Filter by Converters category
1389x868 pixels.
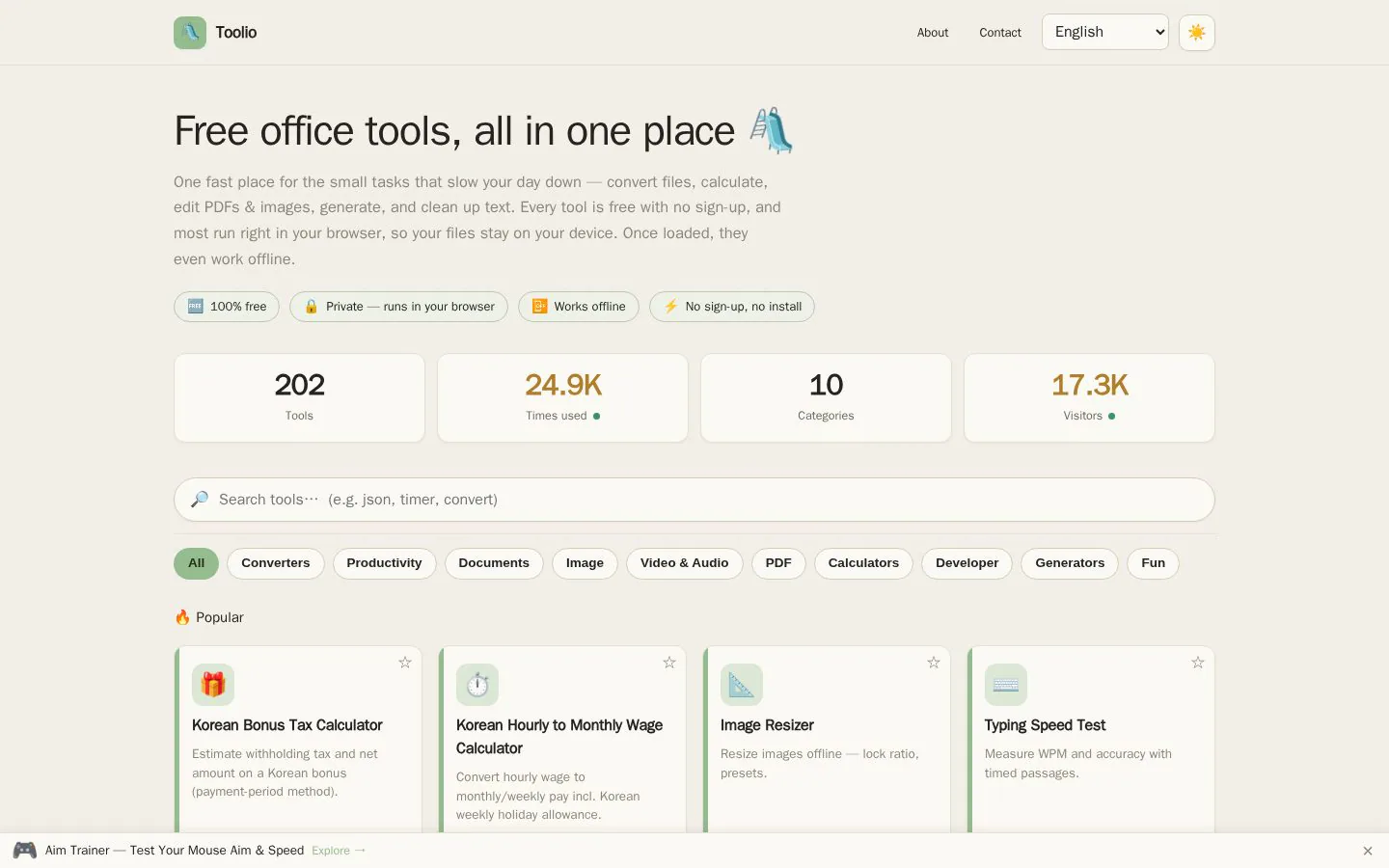click(x=276, y=563)
